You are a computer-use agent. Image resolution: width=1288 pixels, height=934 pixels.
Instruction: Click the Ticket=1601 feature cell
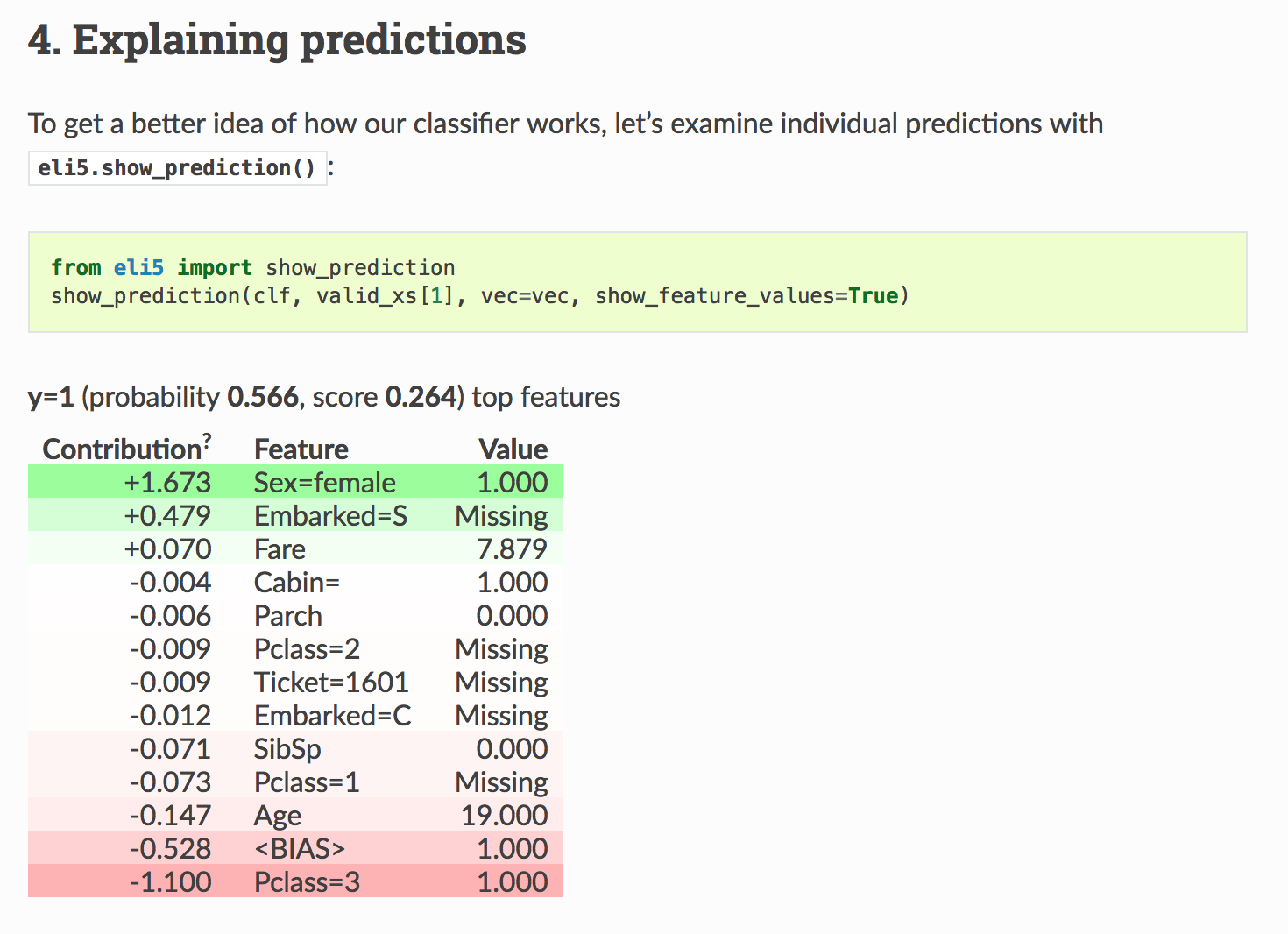pos(331,683)
